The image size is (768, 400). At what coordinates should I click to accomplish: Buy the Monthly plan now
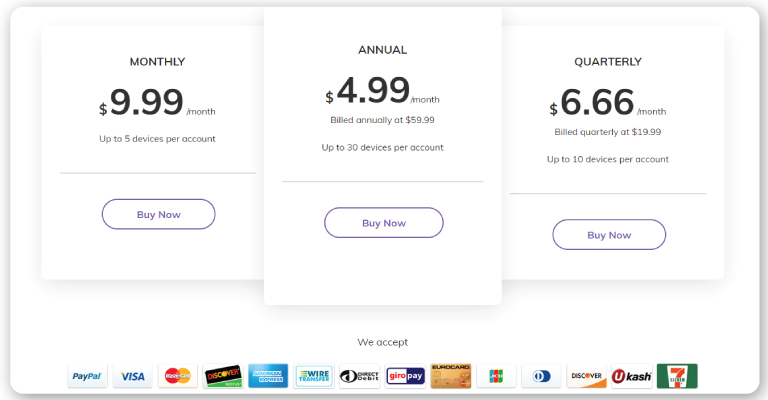point(159,214)
